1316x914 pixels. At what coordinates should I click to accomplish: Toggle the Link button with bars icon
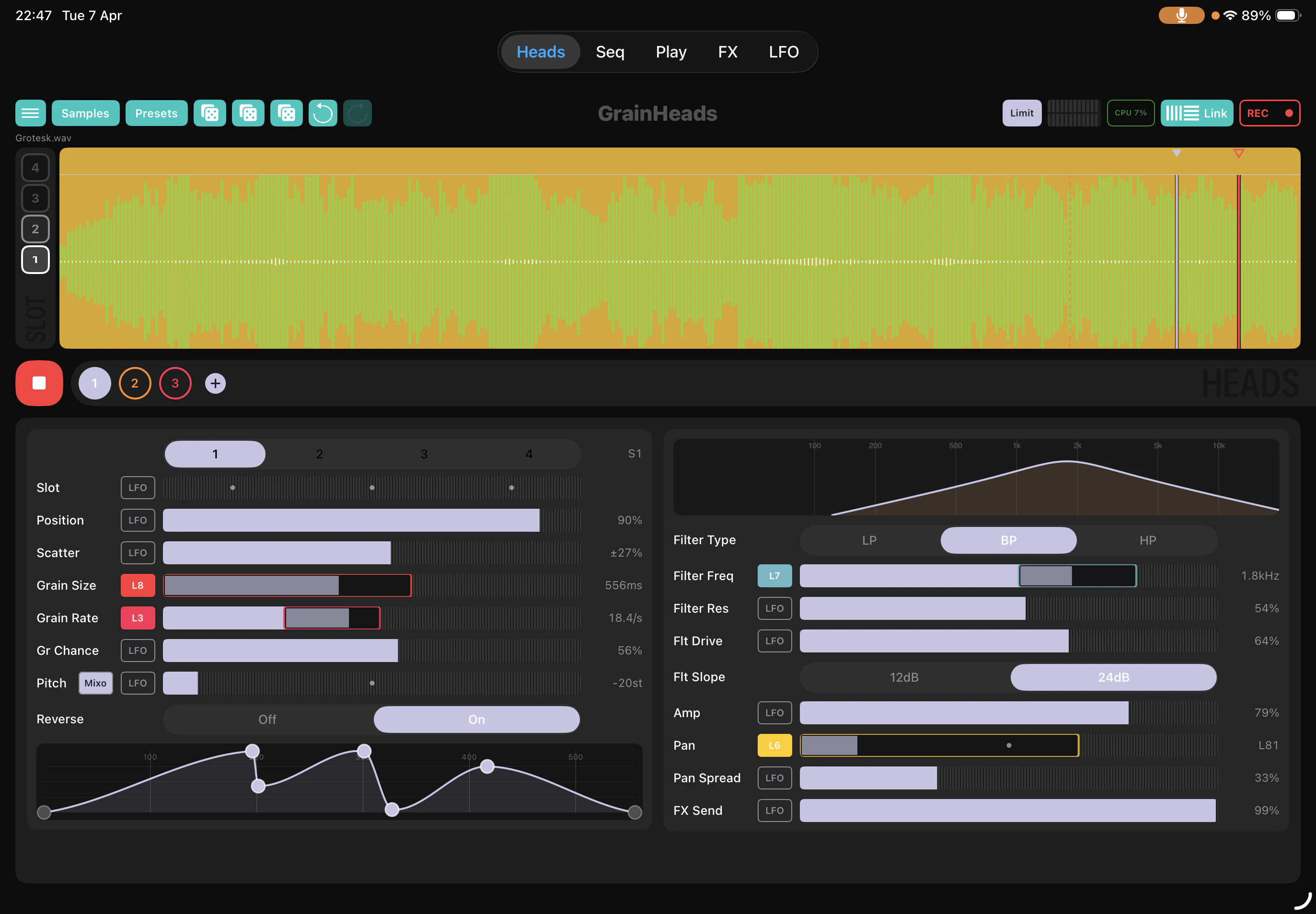coord(1196,114)
